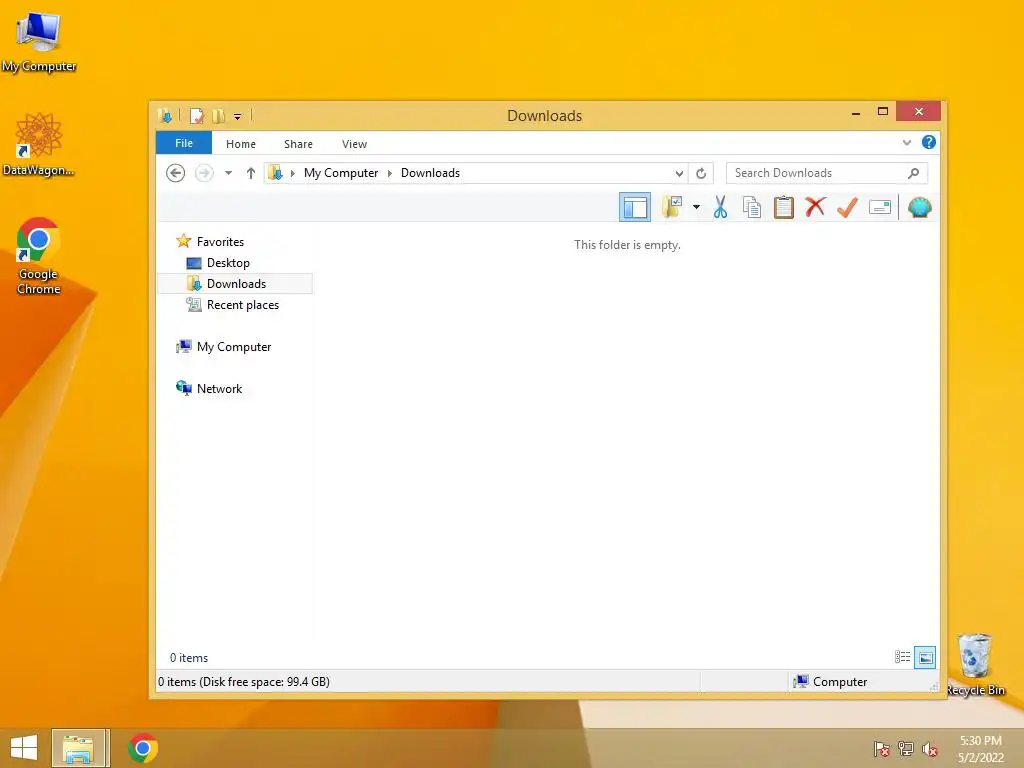Go back with the Back arrow

(x=175, y=173)
